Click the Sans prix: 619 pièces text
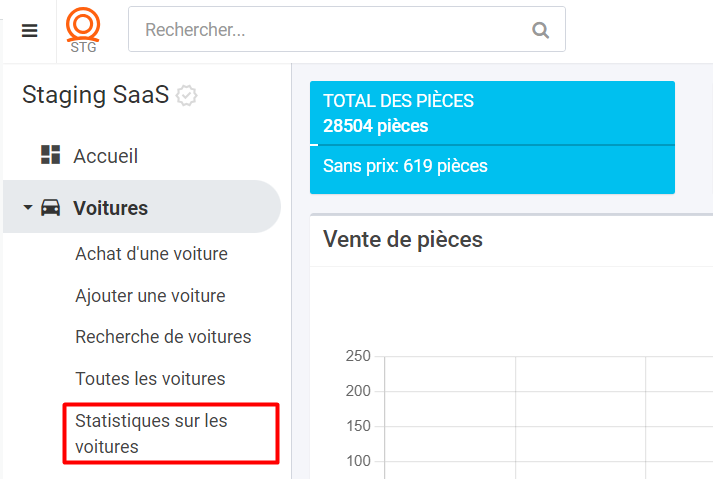Screen dimensions: 713x479 coord(405,166)
